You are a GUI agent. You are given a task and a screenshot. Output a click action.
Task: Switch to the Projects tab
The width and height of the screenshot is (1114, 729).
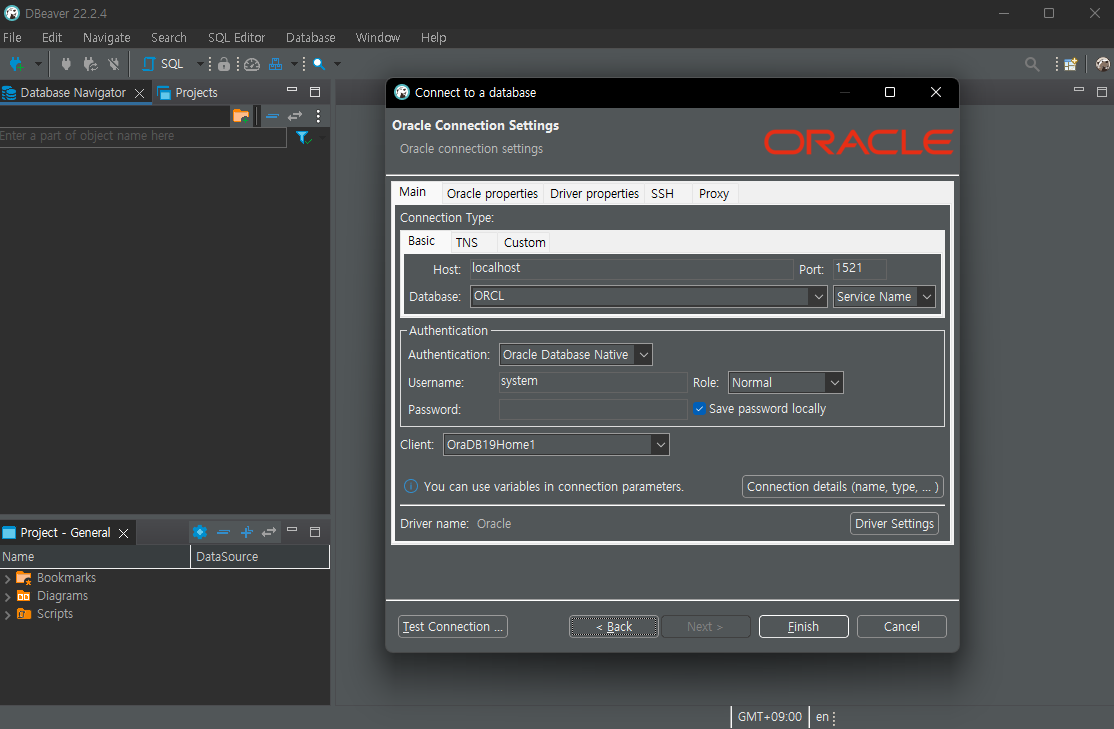coord(188,93)
